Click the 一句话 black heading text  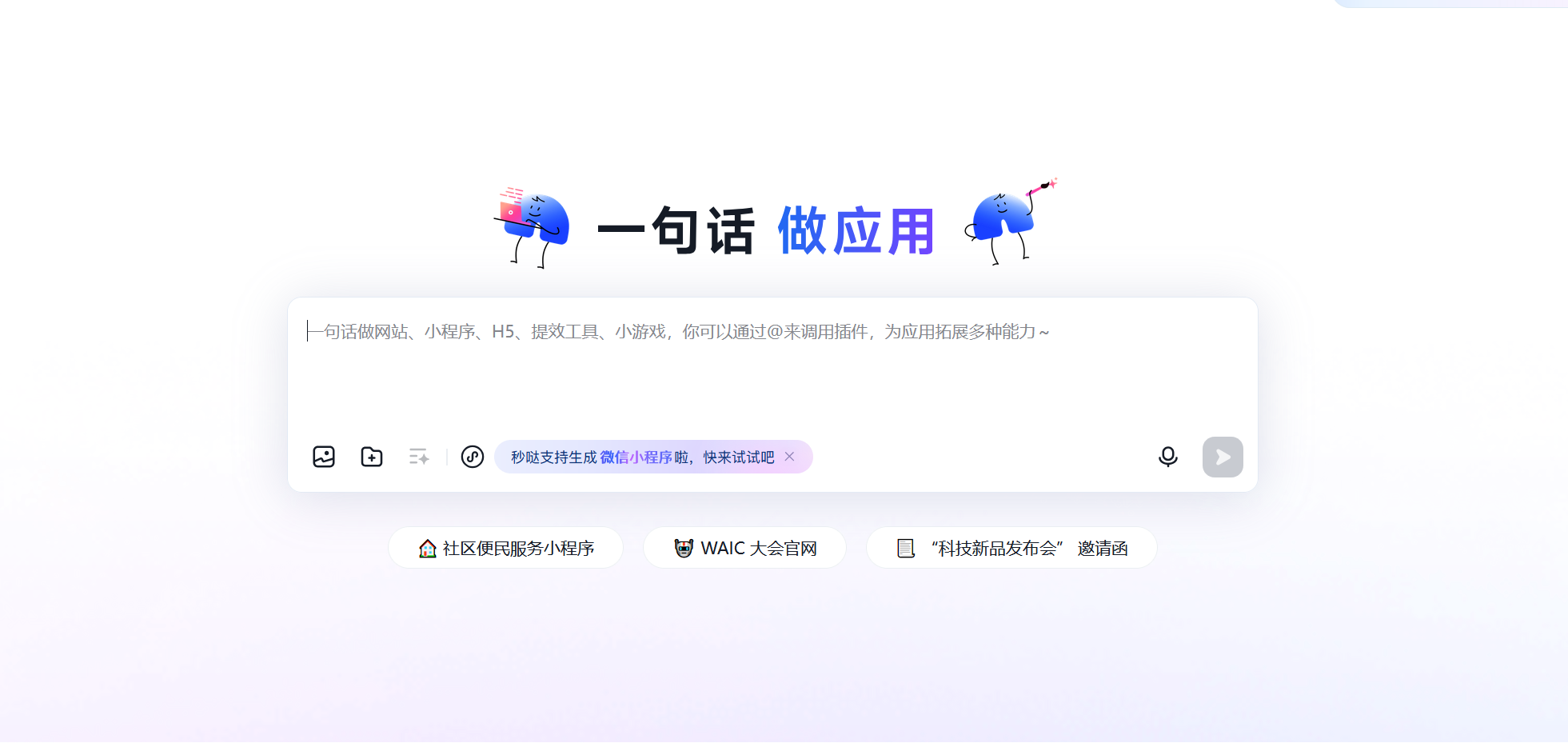pos(676,231)
